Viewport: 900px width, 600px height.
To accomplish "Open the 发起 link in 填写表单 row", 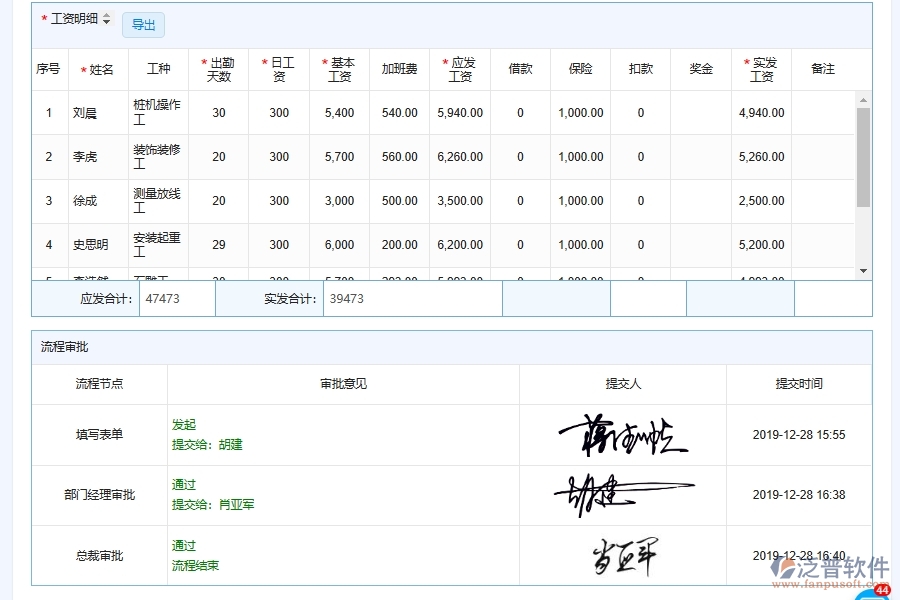I will point(184,424).
